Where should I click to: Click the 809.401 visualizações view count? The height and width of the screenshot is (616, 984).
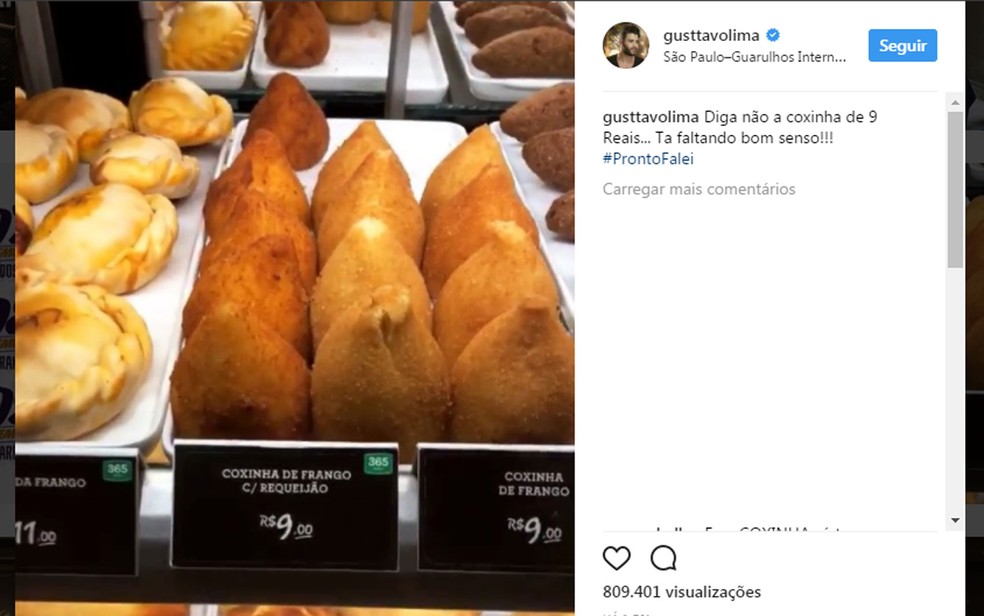pyautogui.click(x=682, y=592)
